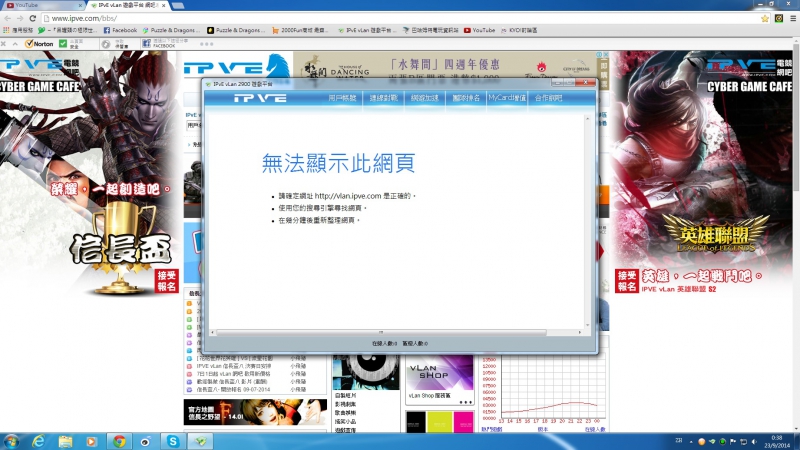
Task: Click the scroll left arrow in the IPvE window
Action: (213, 333)
